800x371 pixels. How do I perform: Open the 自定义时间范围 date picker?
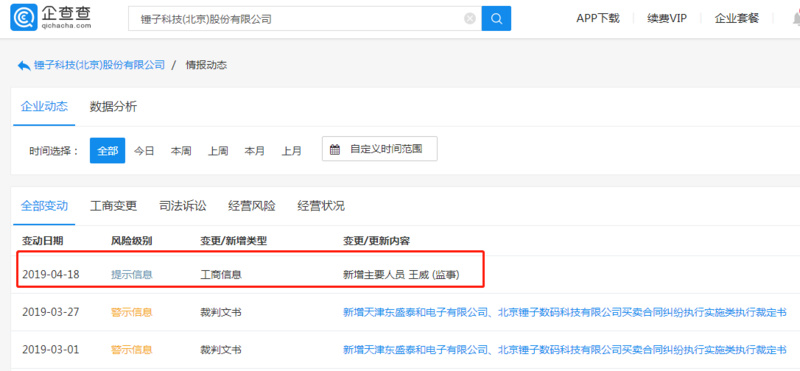[x=380, y=149]
